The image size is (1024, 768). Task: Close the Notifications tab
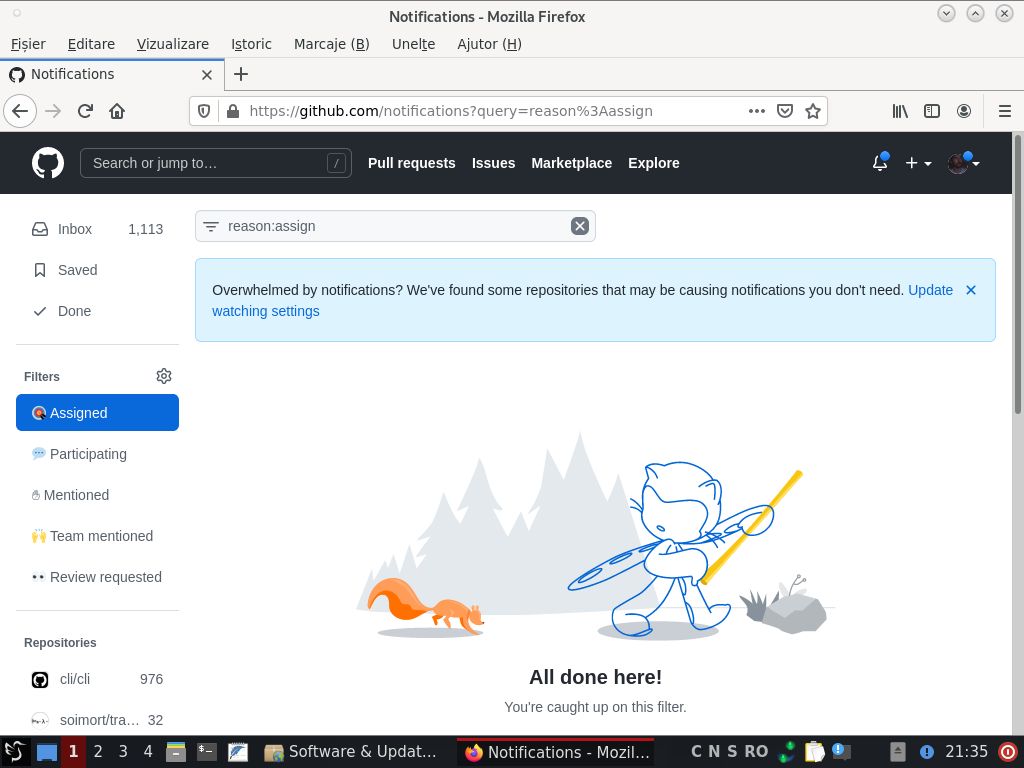click(x=207, y=74)
